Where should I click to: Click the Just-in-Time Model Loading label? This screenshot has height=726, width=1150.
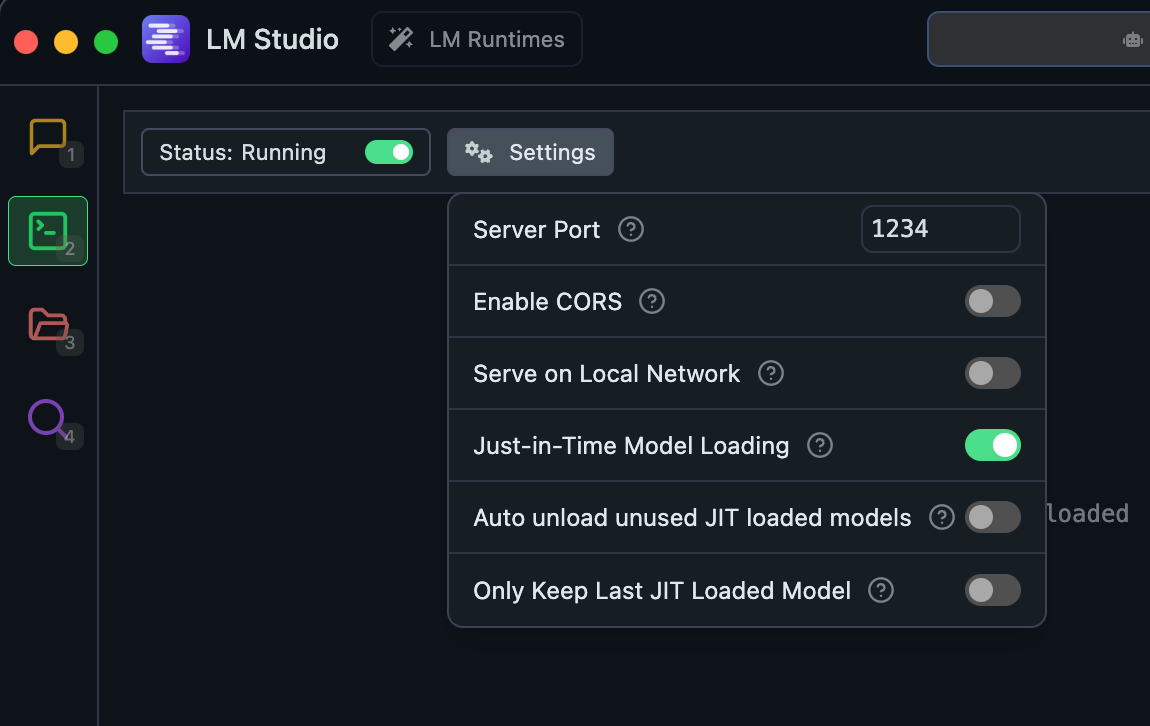(x=631, y=445)
